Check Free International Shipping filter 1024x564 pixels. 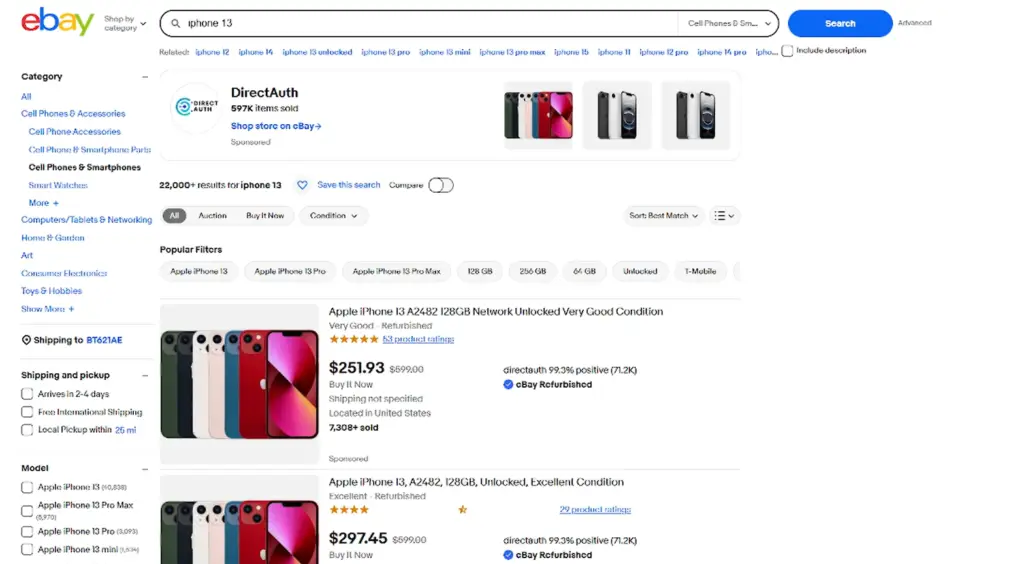27,412
